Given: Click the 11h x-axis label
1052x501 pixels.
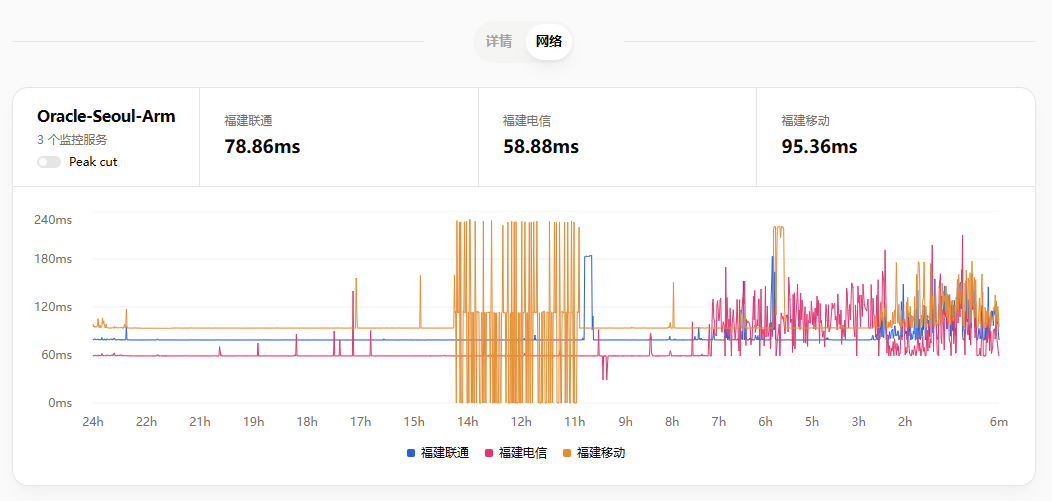Looking at the screenshot, I should coord(574,422).
